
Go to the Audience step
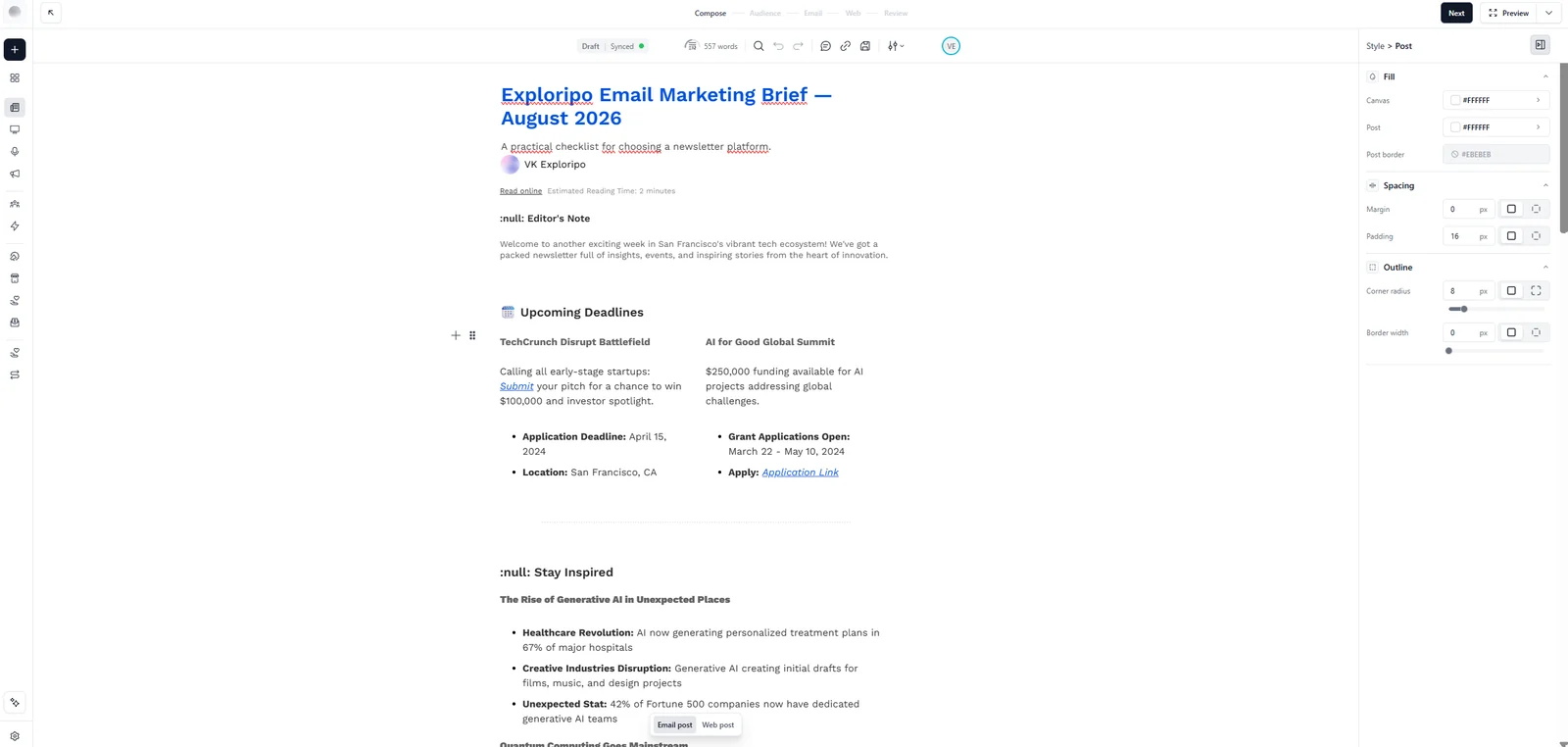tap(765, 14)
